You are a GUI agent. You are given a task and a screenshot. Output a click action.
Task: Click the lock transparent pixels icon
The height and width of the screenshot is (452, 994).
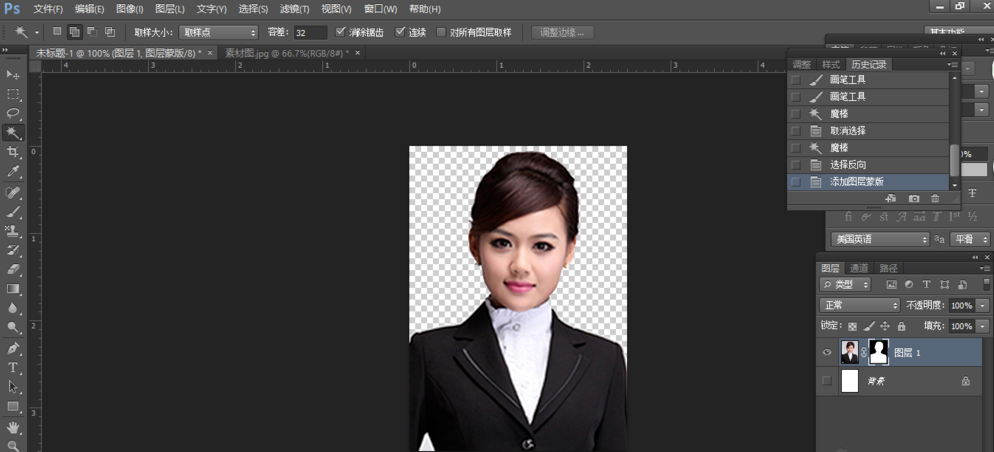[x=852, y=326]
